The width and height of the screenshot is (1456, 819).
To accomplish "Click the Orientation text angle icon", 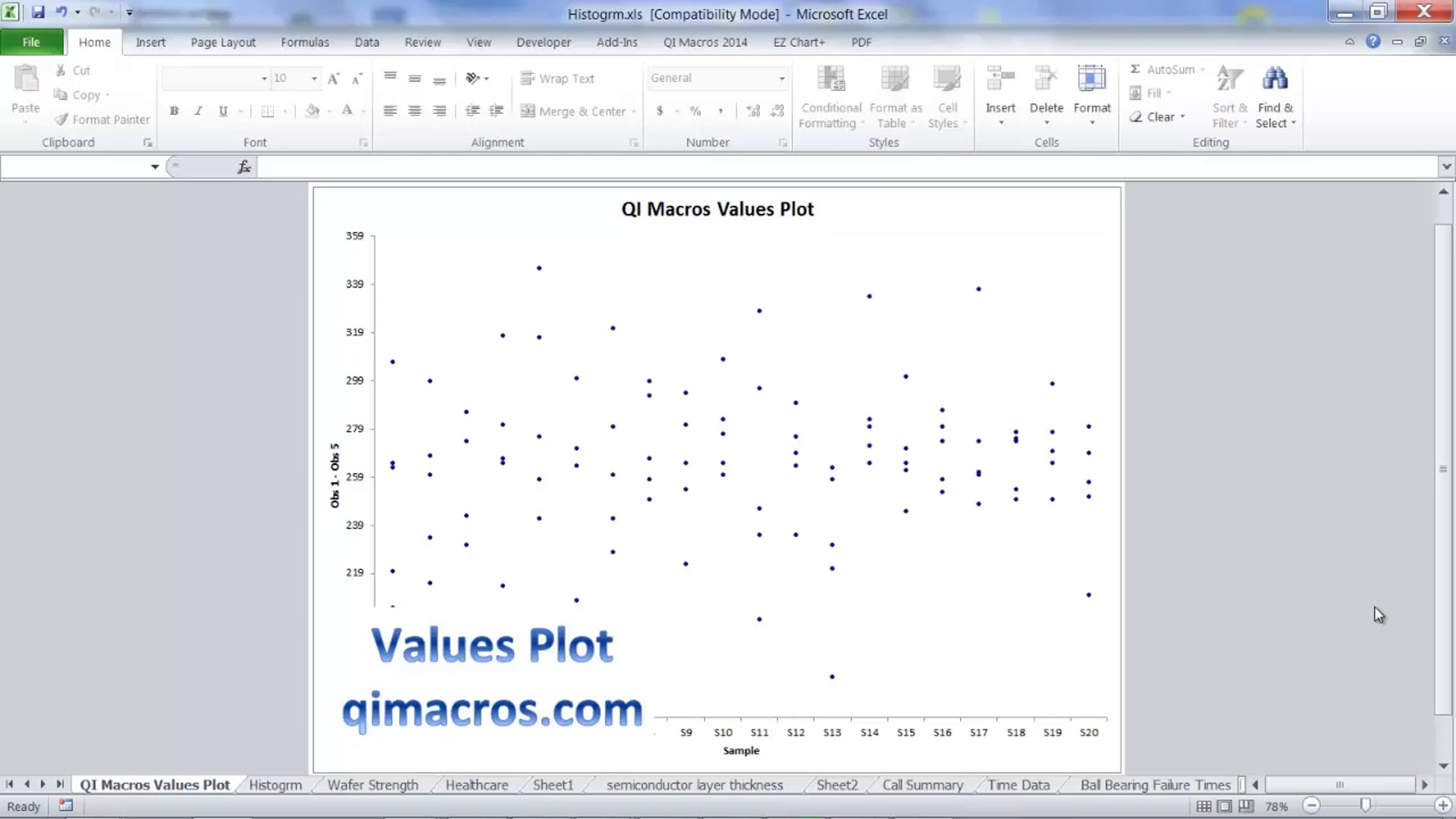I will click(473, 78).
